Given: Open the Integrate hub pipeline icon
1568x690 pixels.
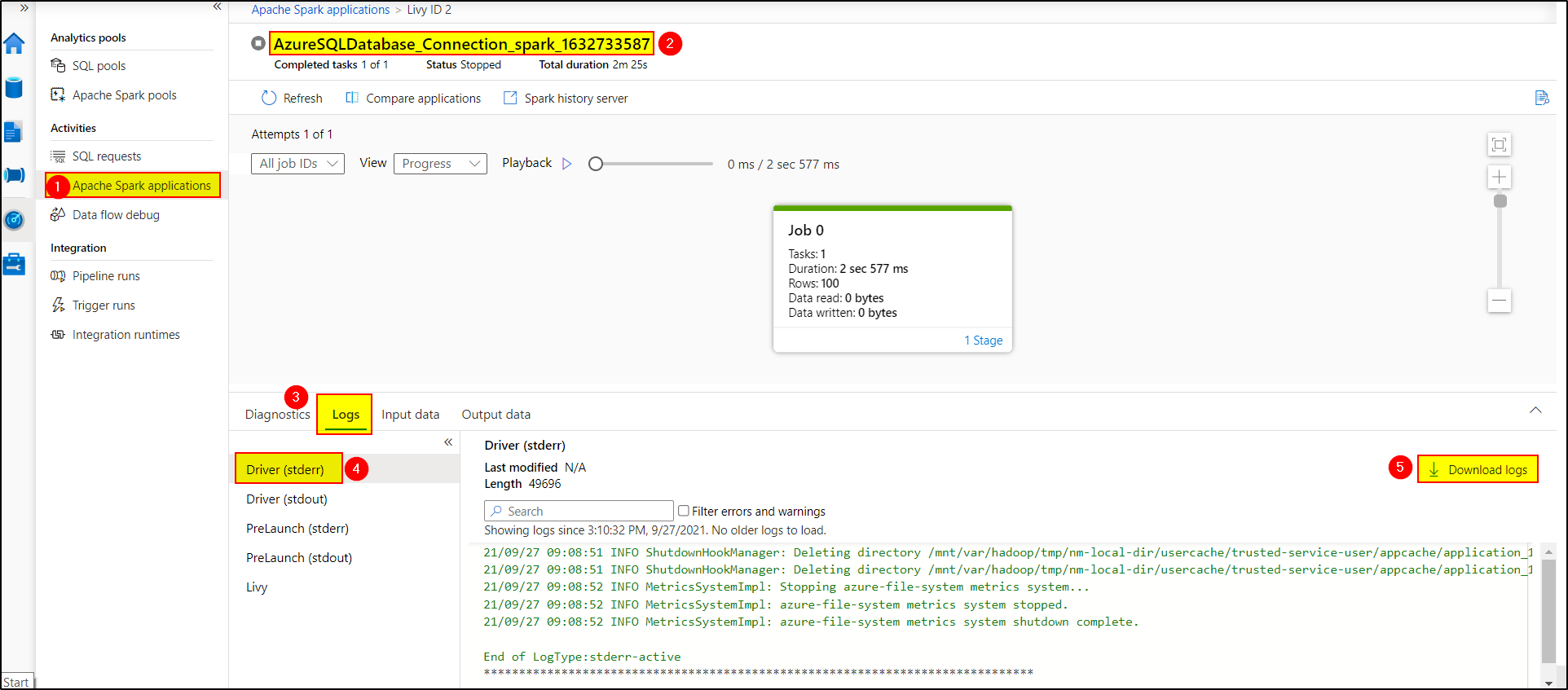Looking at the screenshot, I should [14, 174].
